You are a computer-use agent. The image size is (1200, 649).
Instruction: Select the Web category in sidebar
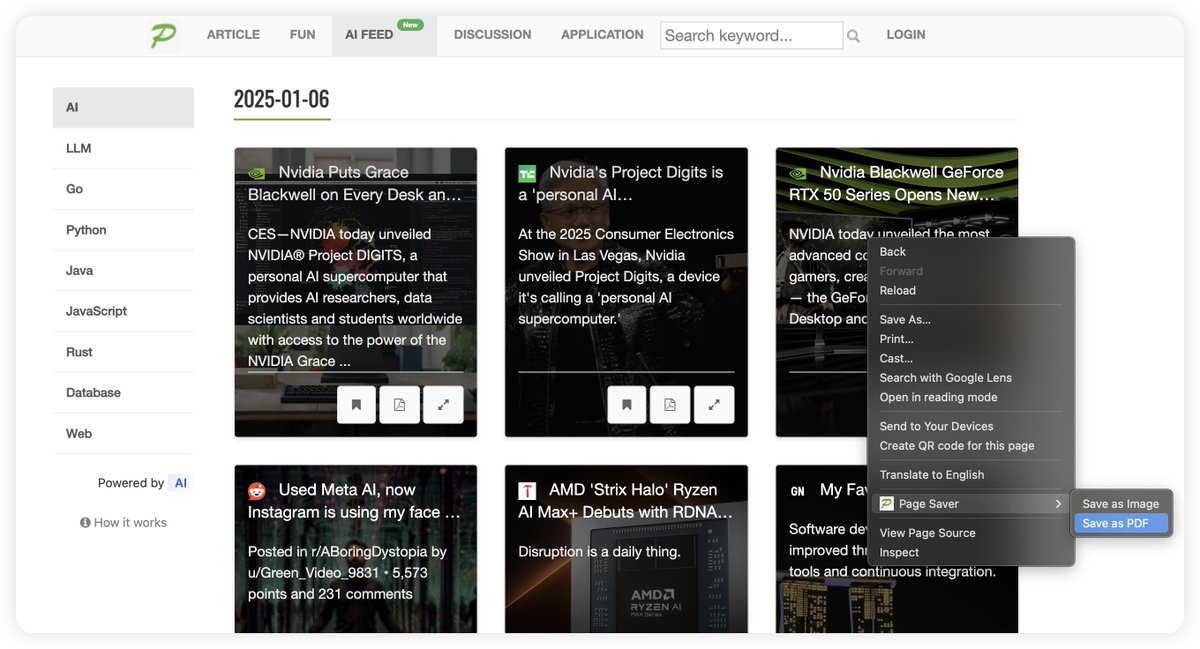tap(123, 434)
